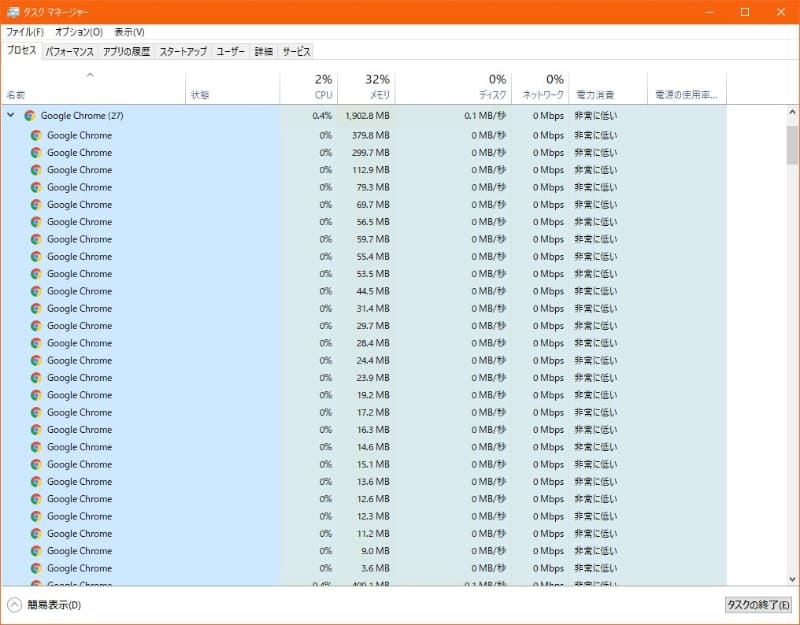Sort by the ディスク column header

tap(453, 87)
